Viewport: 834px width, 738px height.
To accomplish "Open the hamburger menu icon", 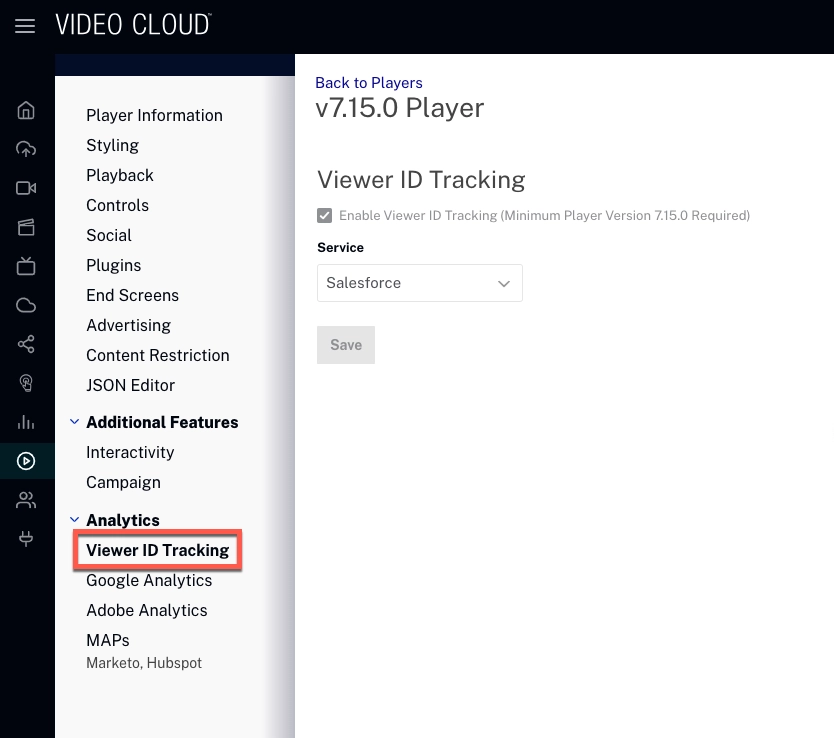I will coord(25,26).
